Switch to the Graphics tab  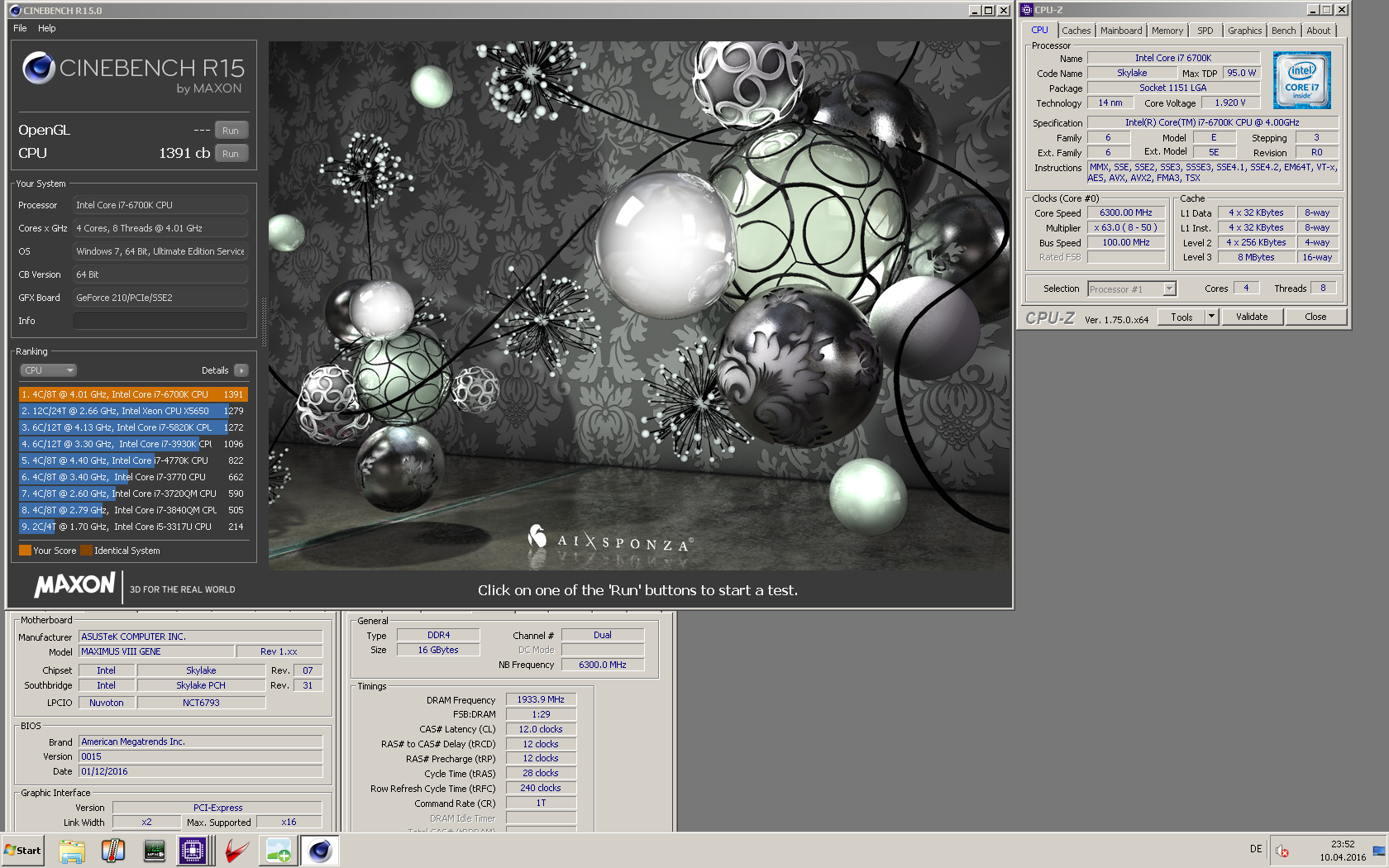(1244, 31)
